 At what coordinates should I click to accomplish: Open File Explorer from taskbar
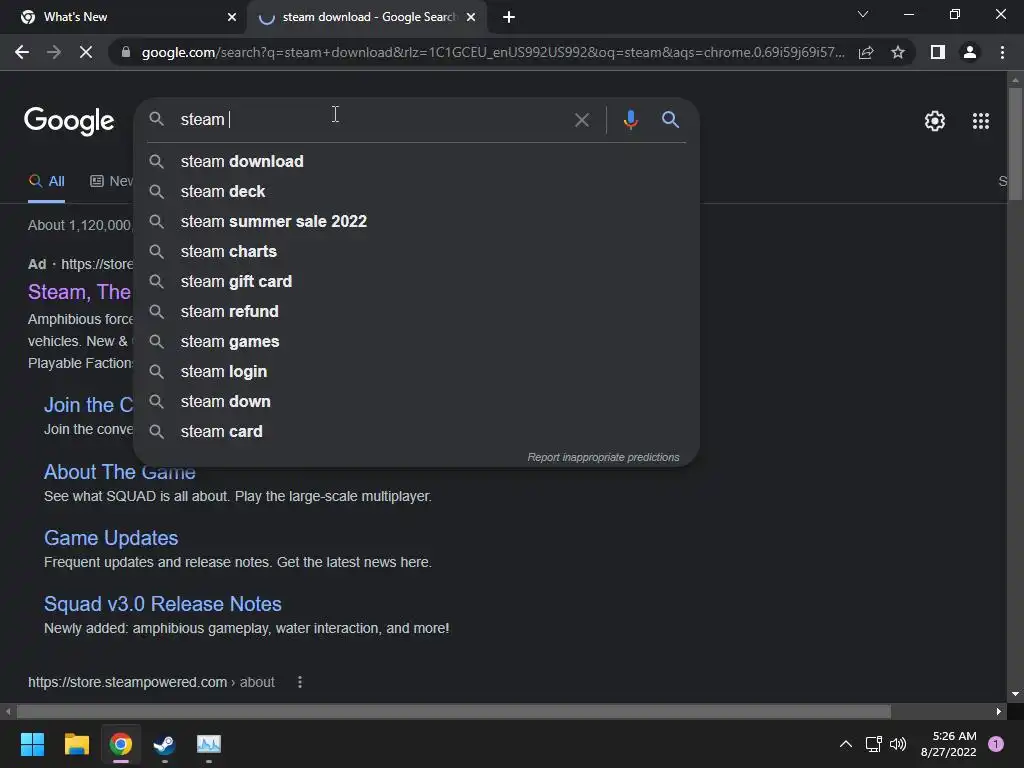[x=76, y=744]
